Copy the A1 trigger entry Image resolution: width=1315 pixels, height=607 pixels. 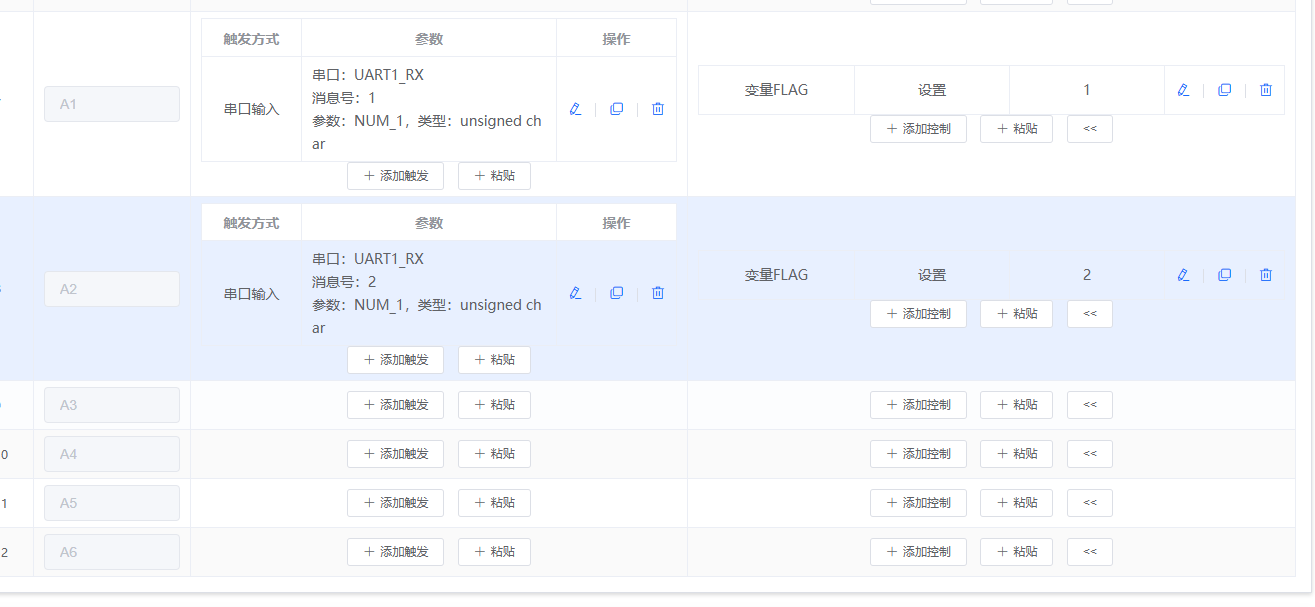coord(616,109)
